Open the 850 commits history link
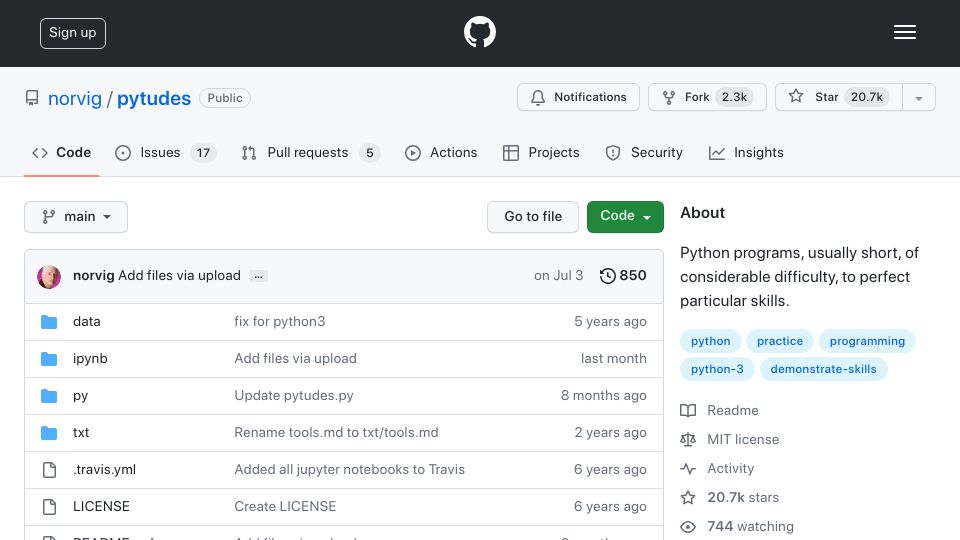Viewport: 960px width, 540px height. point(623,276)
